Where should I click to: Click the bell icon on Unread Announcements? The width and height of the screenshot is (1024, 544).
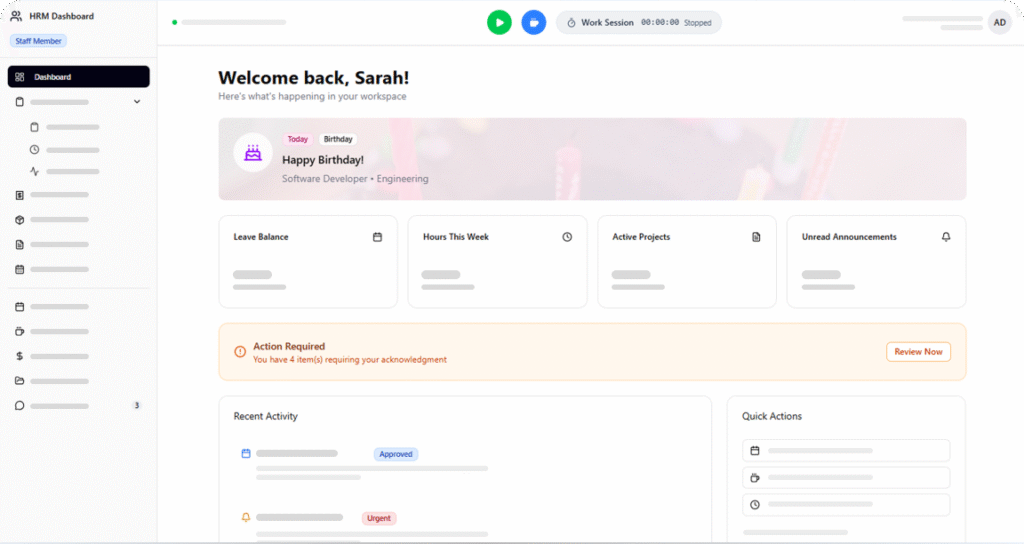[x=946, y=237]
